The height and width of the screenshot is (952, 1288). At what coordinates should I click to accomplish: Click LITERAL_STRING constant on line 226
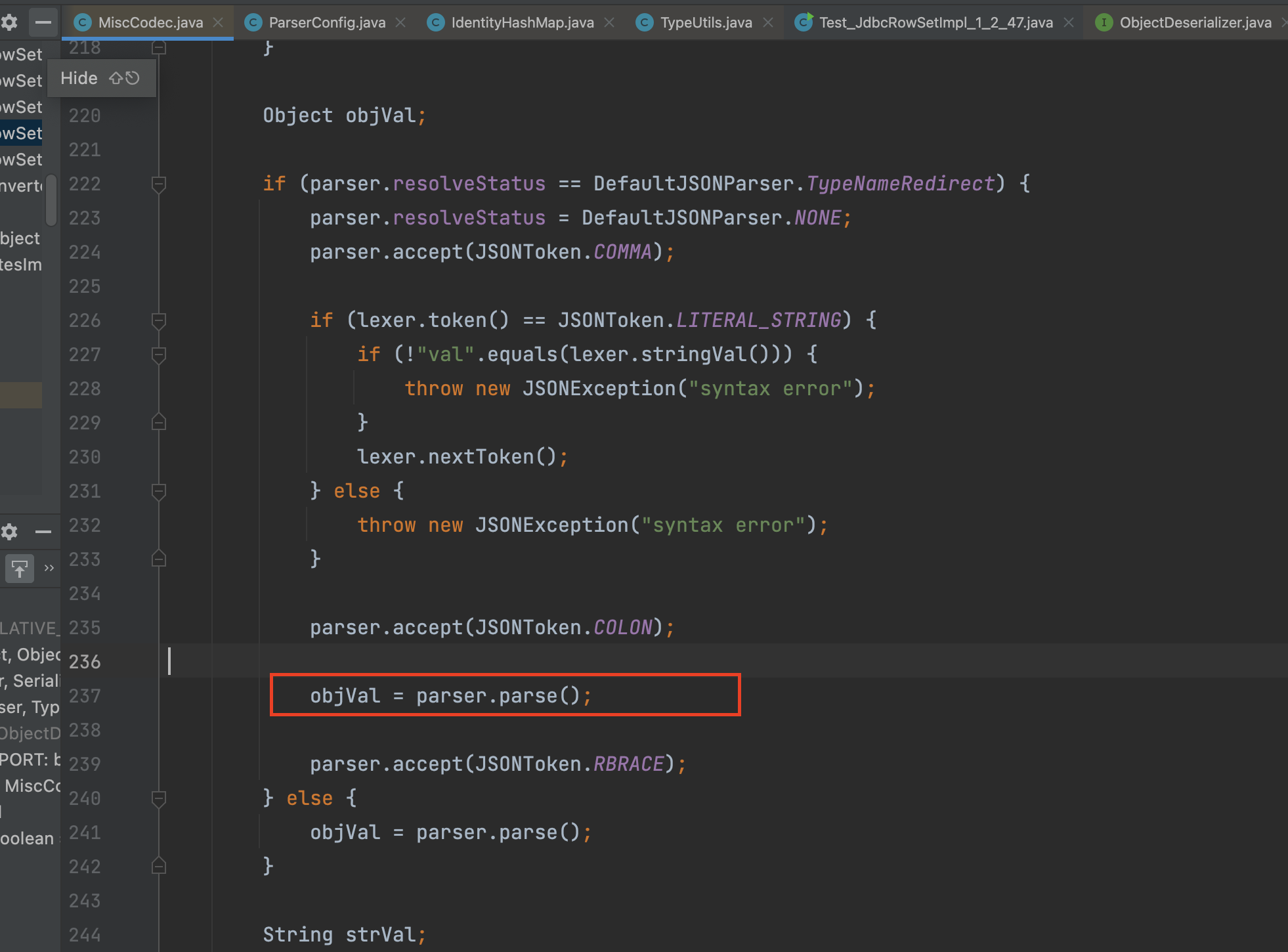[x=759, y=320]
